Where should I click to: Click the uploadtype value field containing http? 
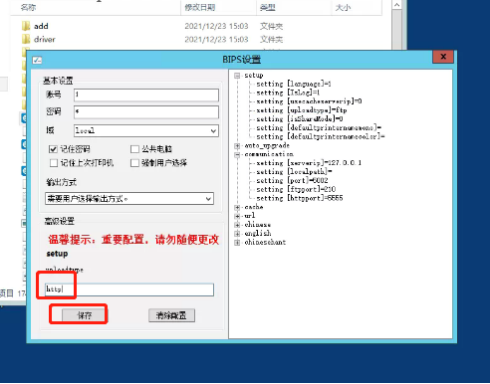click(129, 290)
